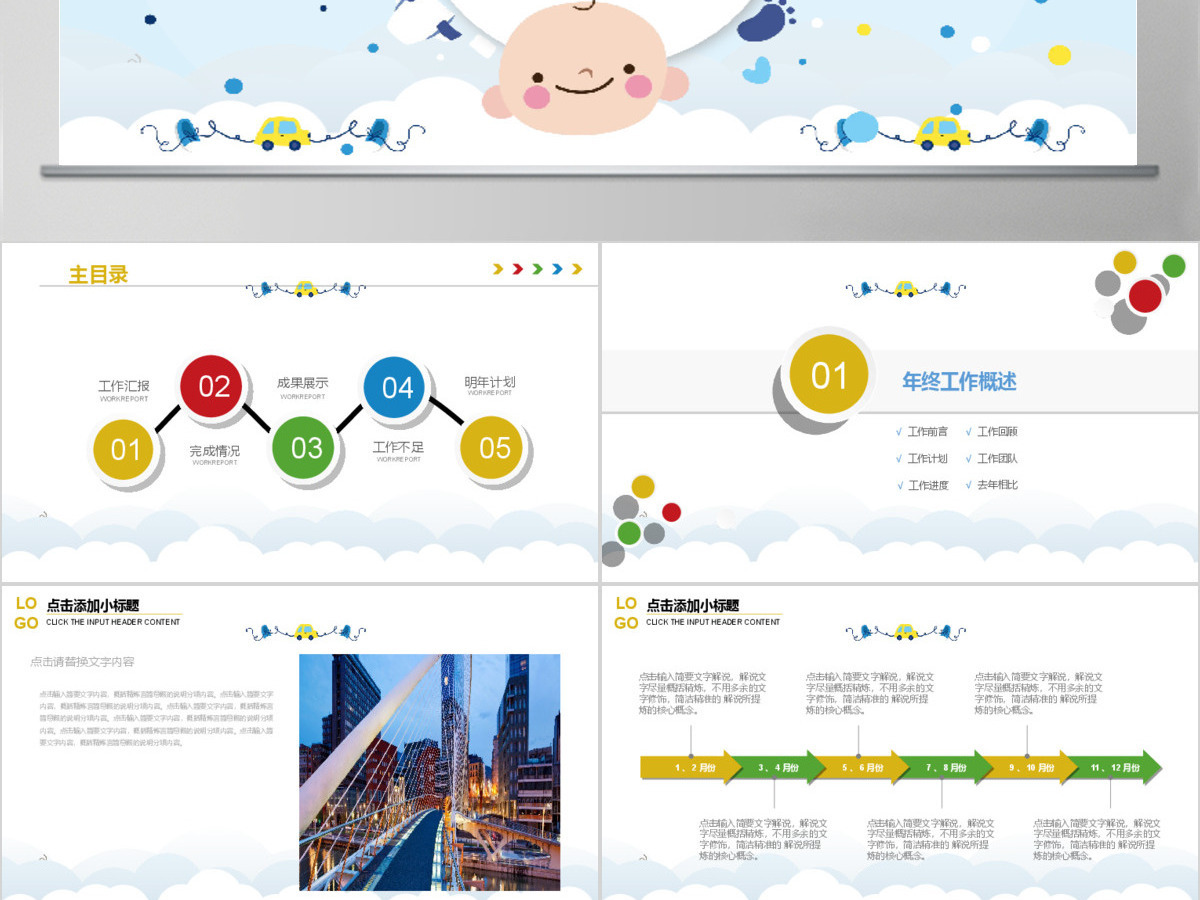Click the 明年计划 label
The width and height of the screenshot is (1200, 900).
click(x=490, y=382)
